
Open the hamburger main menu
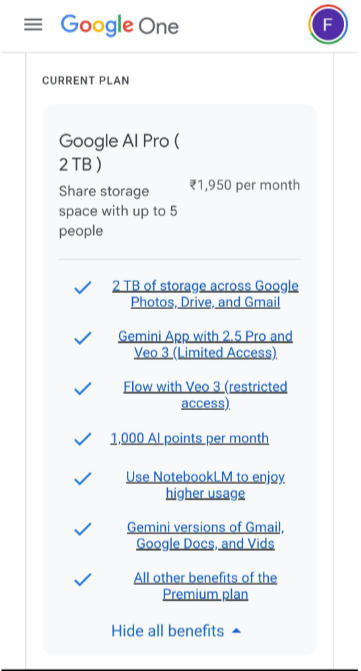pyautogui.click(x=33, y=25)
